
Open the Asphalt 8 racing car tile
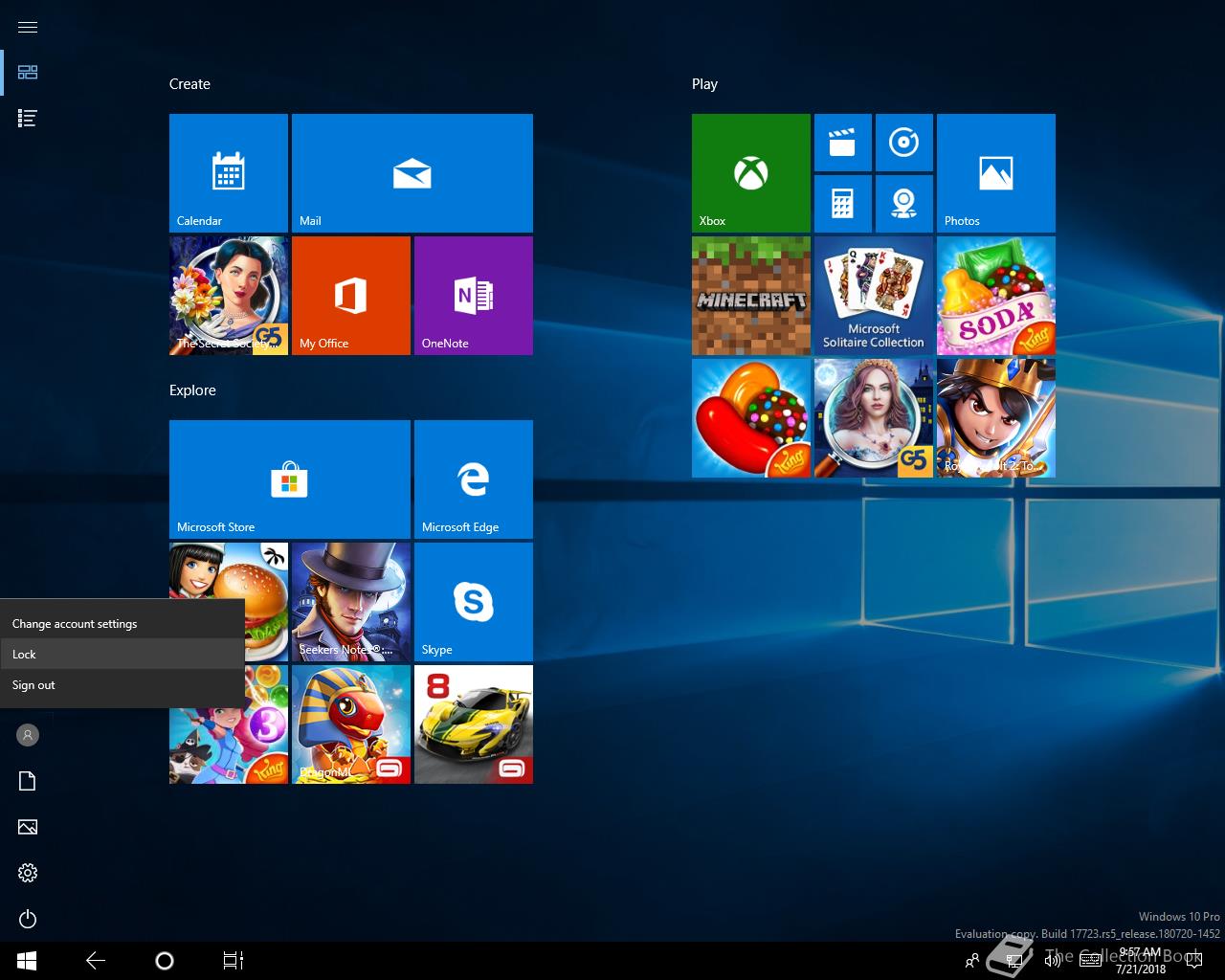pyautogui.click(x=474, y=724)
